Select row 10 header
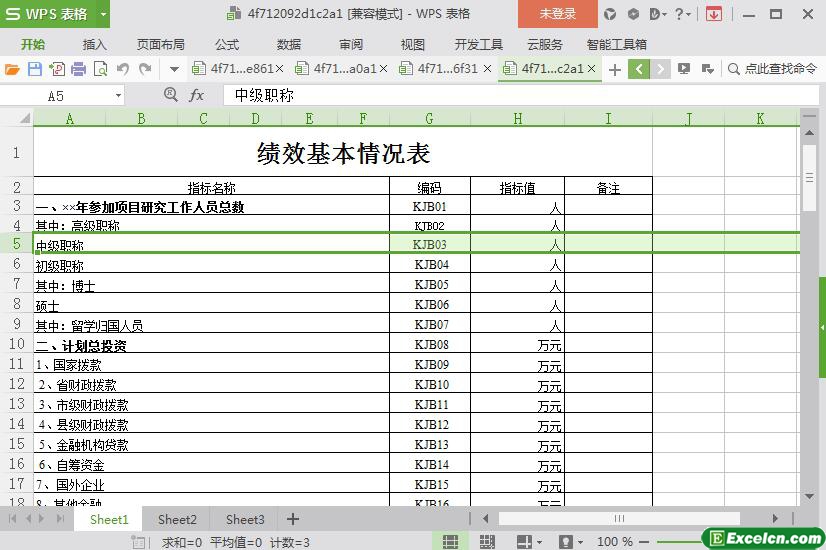The image size is (826, 550). click(x=17, y=343)
